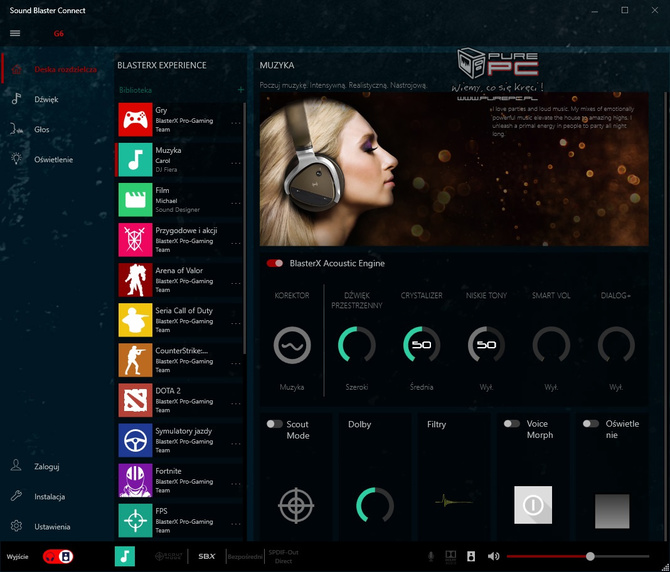Open Instalacja section

click(x=56, y=496)
